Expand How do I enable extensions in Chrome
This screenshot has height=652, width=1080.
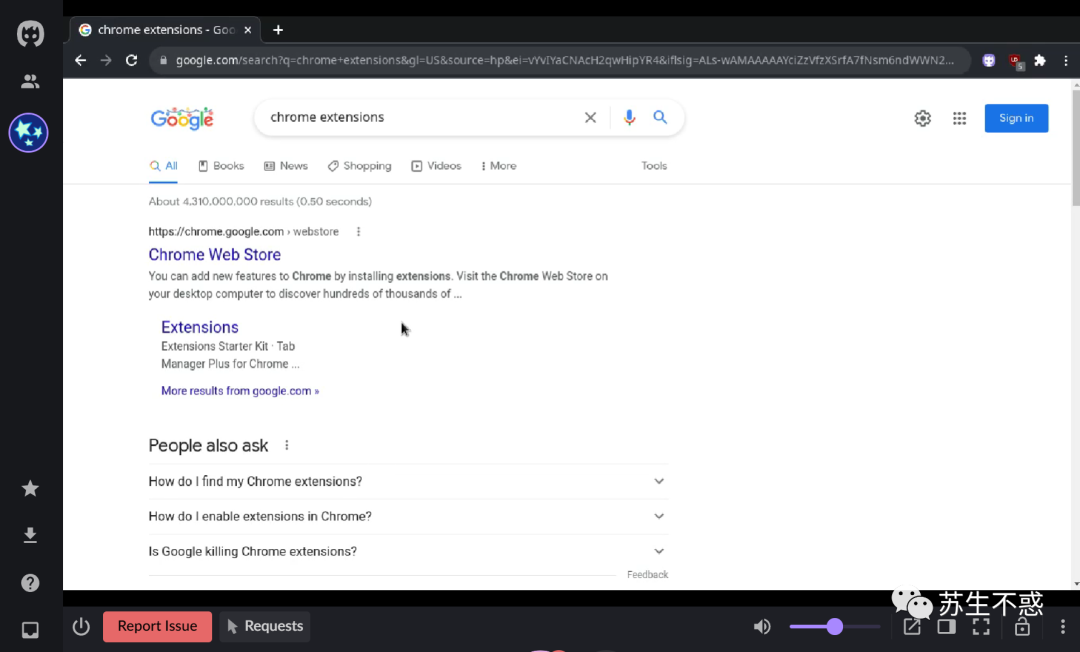coord(408,516)
